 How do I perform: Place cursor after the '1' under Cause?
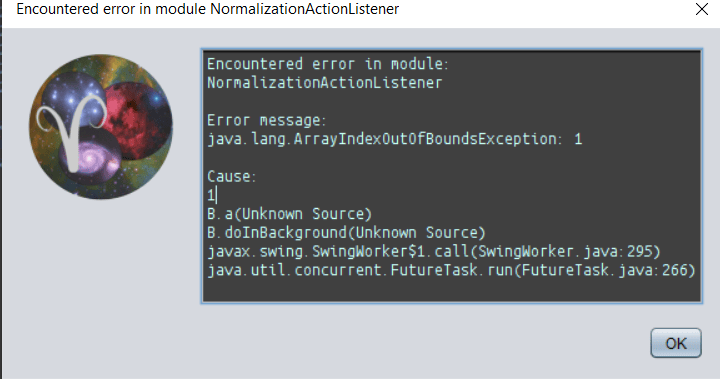click(216, 195)
